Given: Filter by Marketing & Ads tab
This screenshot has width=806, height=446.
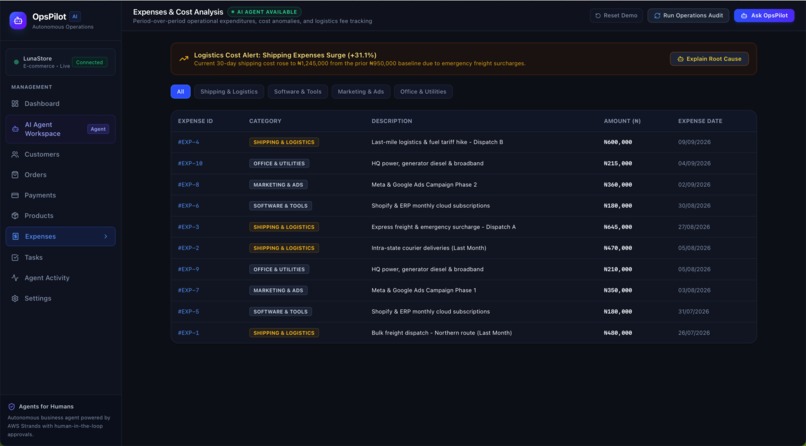Looking at the screenshot, I should tap(361, 91).
